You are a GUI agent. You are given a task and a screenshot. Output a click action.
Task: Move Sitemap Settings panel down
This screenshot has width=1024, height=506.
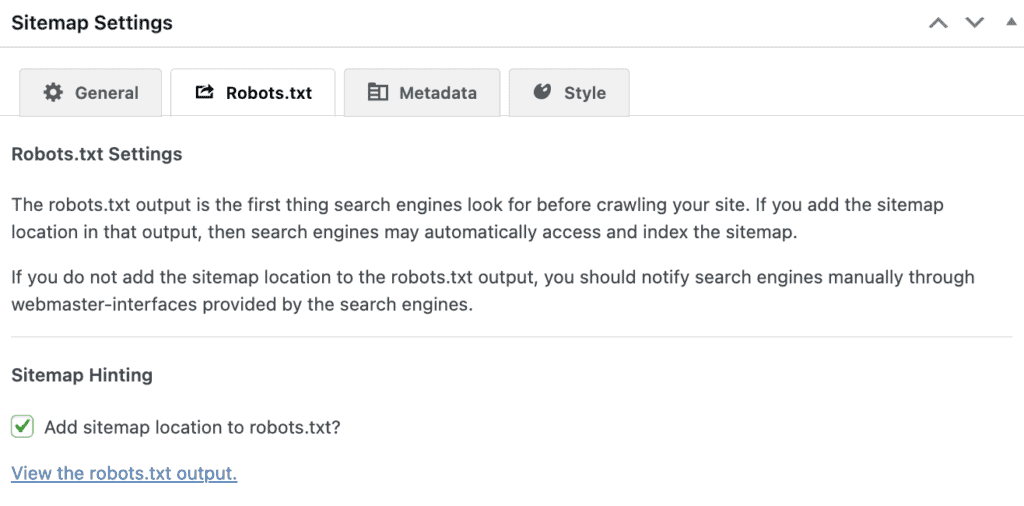(975, 23)
